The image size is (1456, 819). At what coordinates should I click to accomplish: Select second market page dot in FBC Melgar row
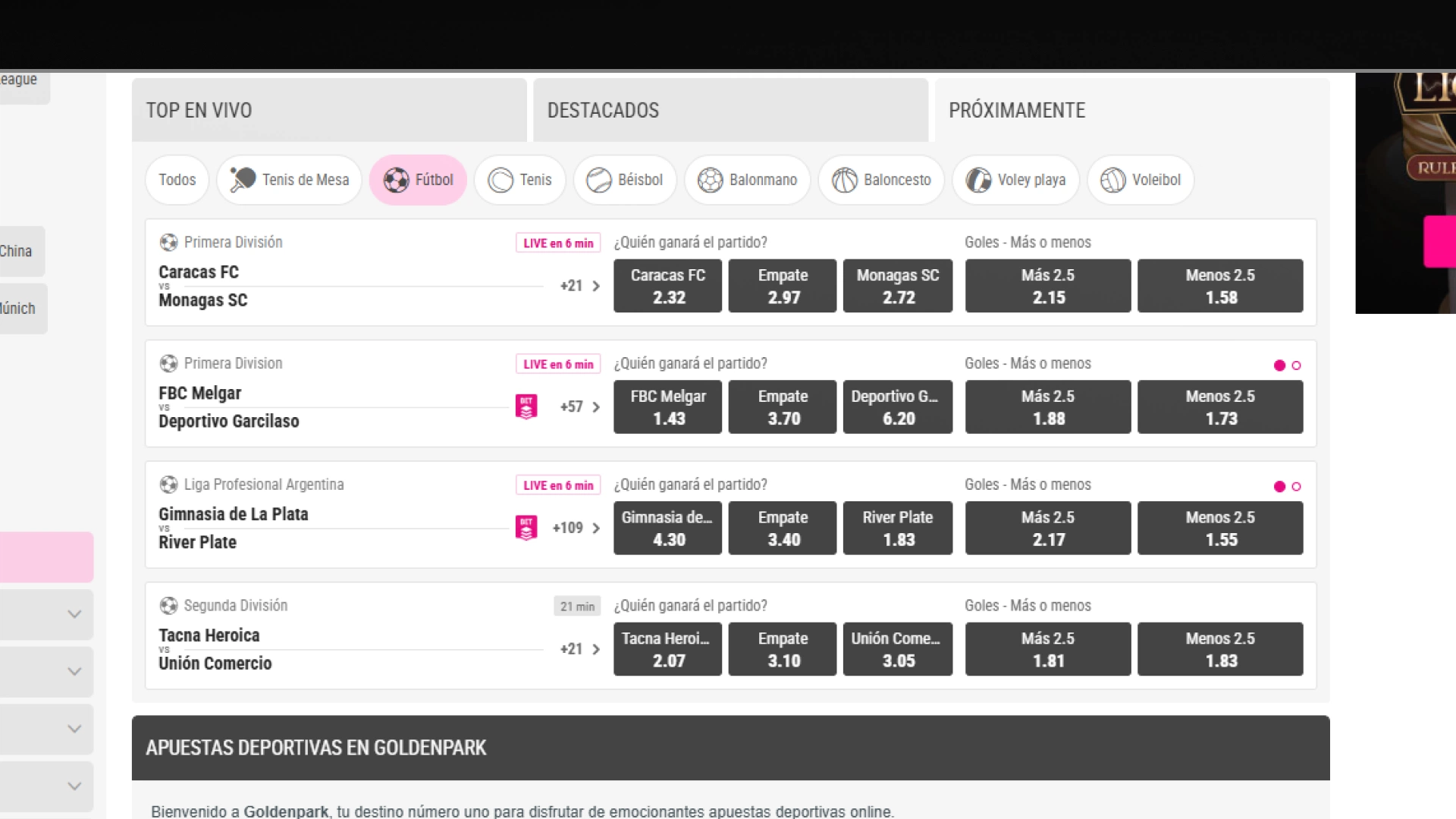point(1296,366)
